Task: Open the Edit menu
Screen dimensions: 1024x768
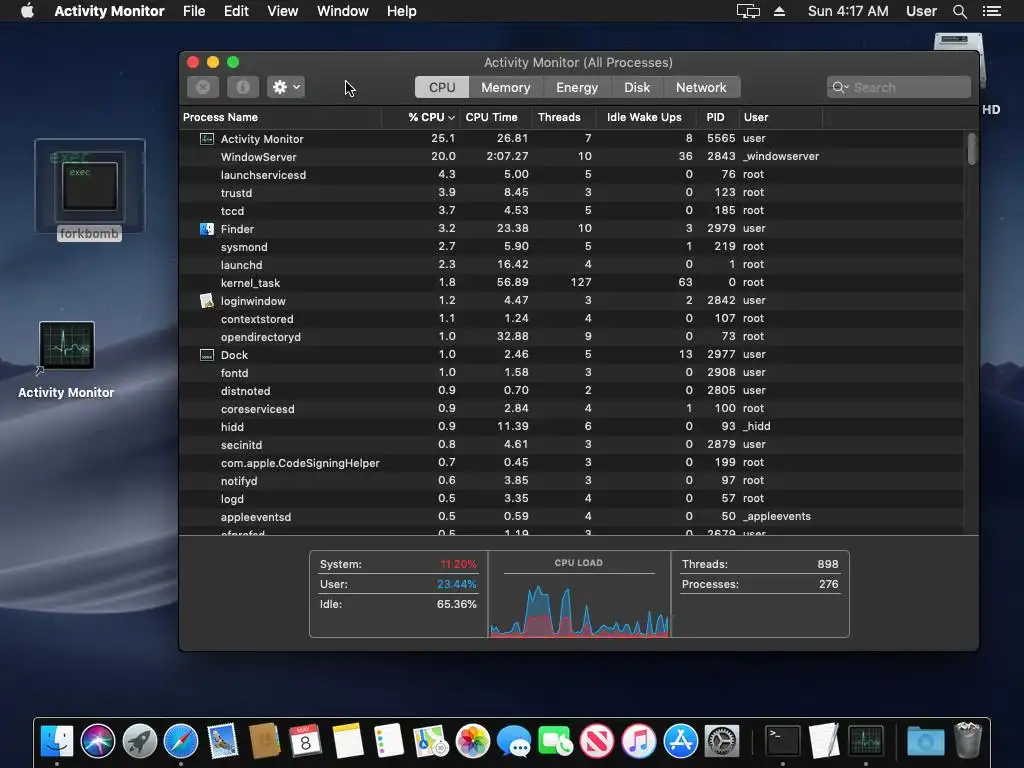Action: pyautogui.click(x=236, y=11)
